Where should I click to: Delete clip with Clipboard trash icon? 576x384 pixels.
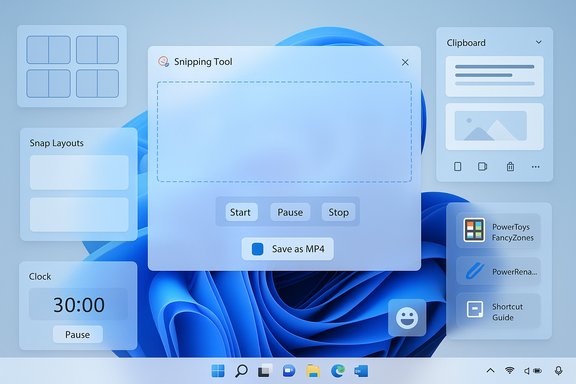(510, 166)
